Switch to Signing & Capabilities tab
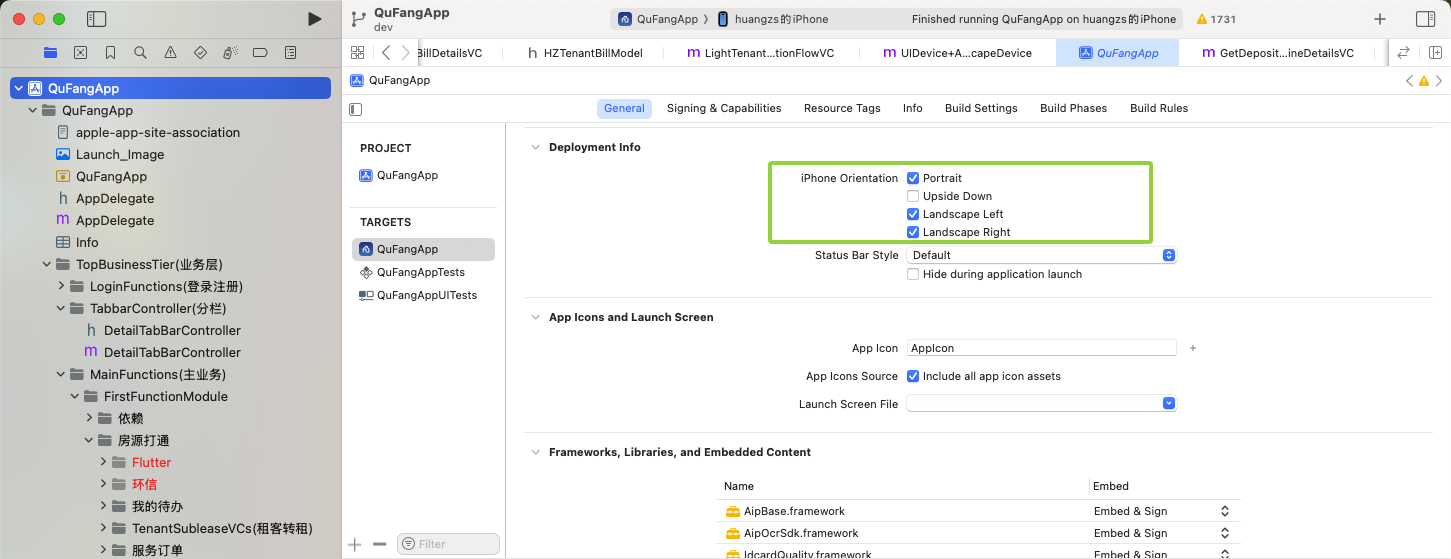 click(724, 108)
